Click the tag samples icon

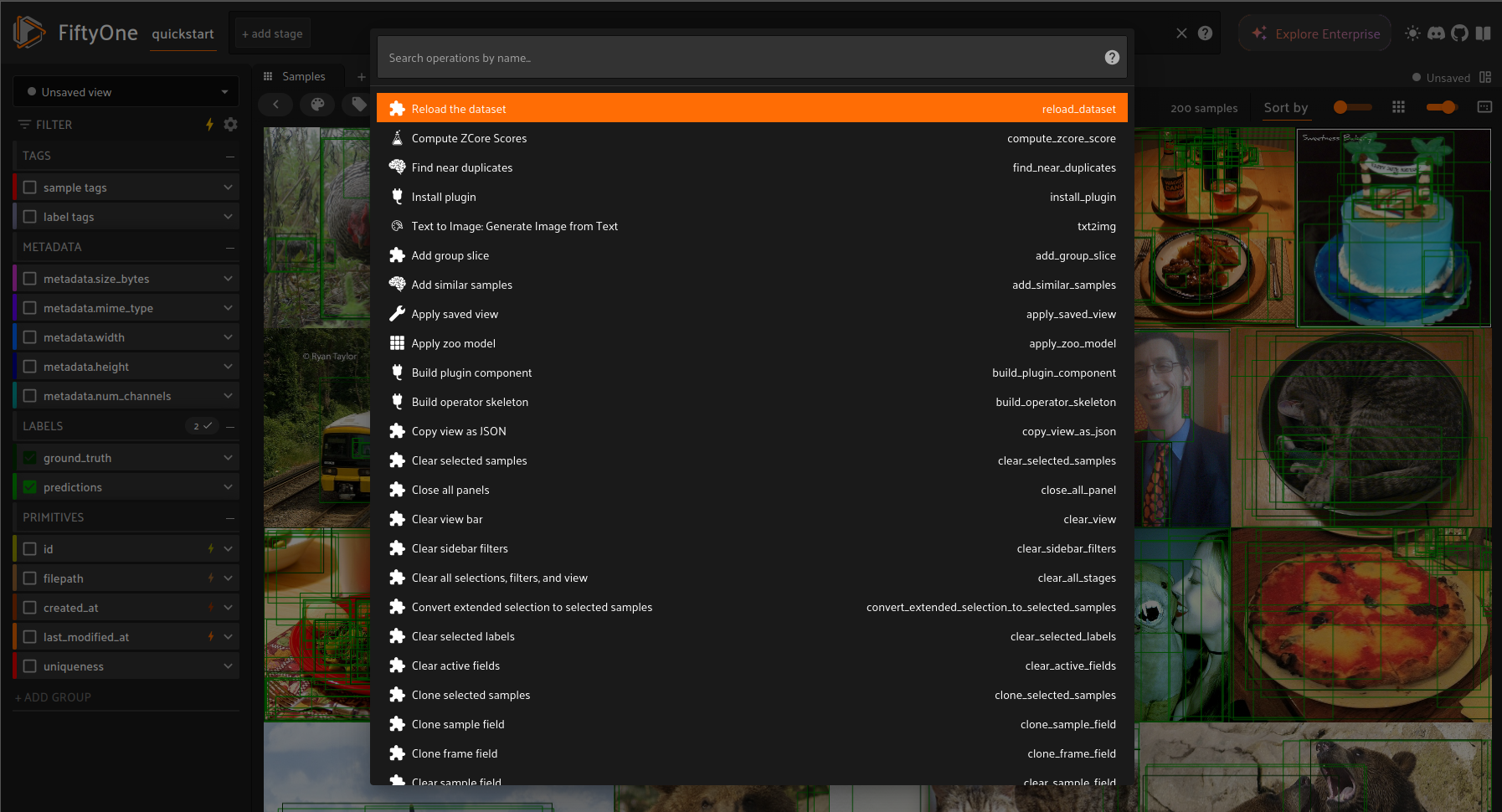[x=358, y=104]
